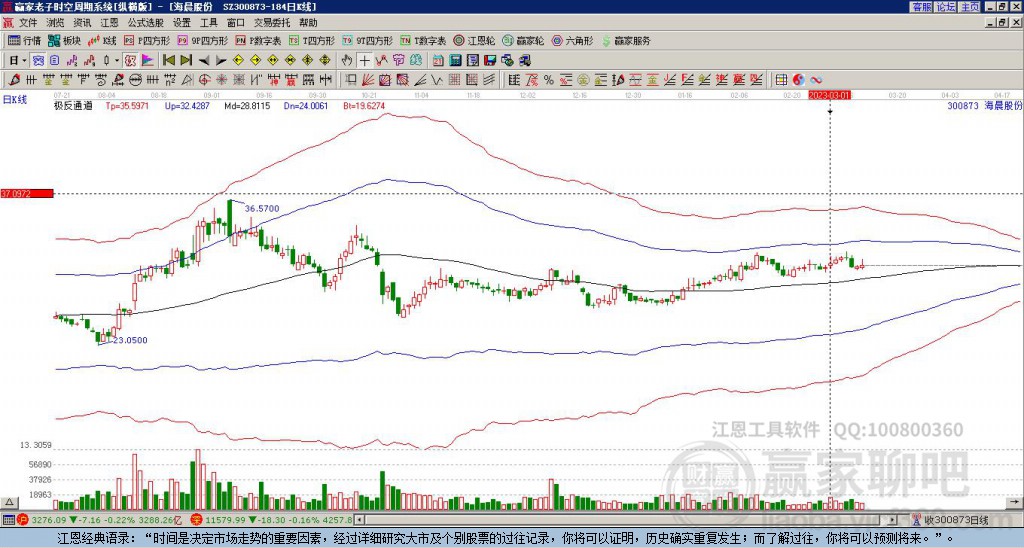This screenshot has height=548, width=1024.
Task: Select the red pencil drawing tool
Action: (13, 80)
